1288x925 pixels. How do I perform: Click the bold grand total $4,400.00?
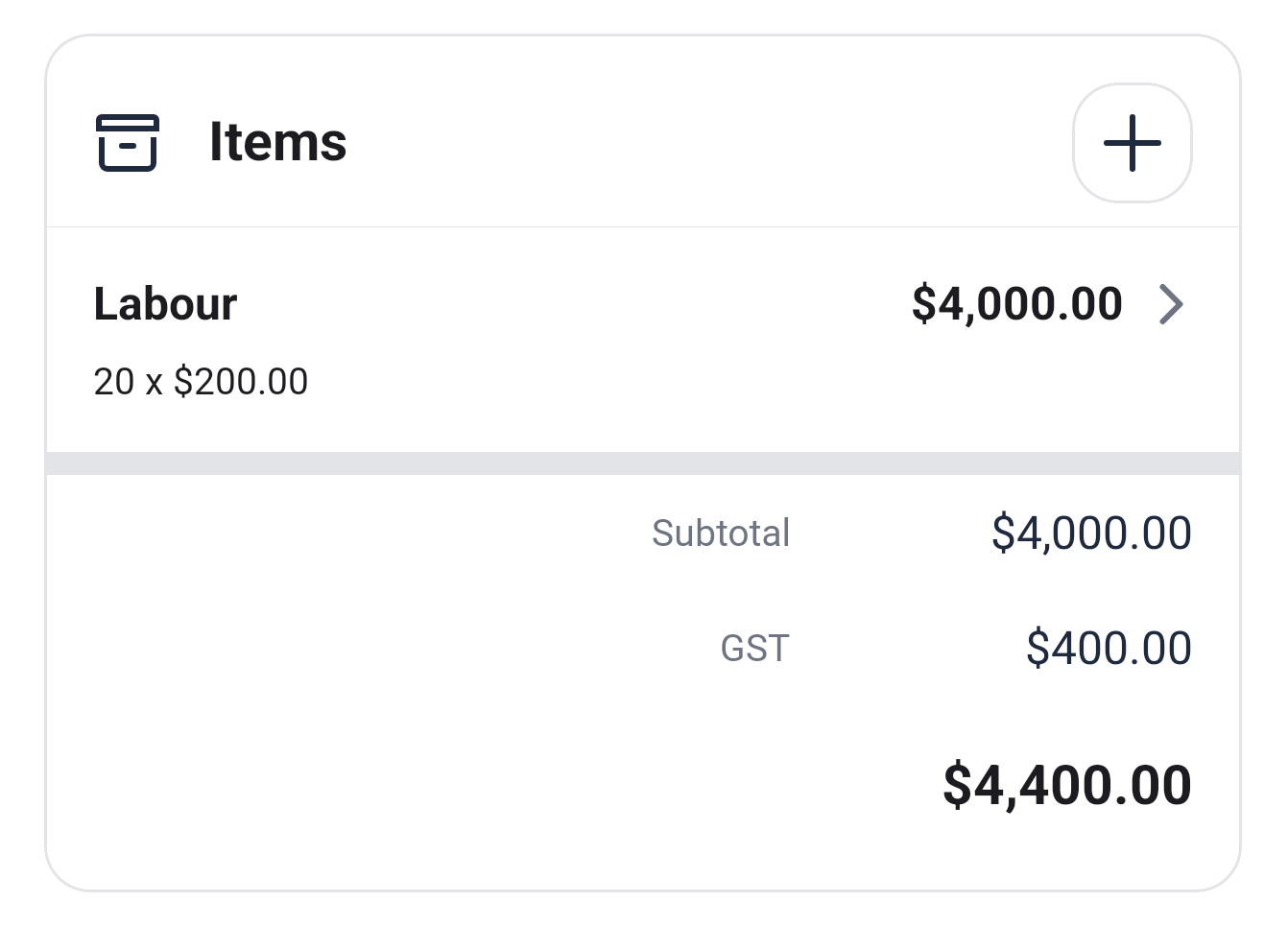[x=1066, y=785]
